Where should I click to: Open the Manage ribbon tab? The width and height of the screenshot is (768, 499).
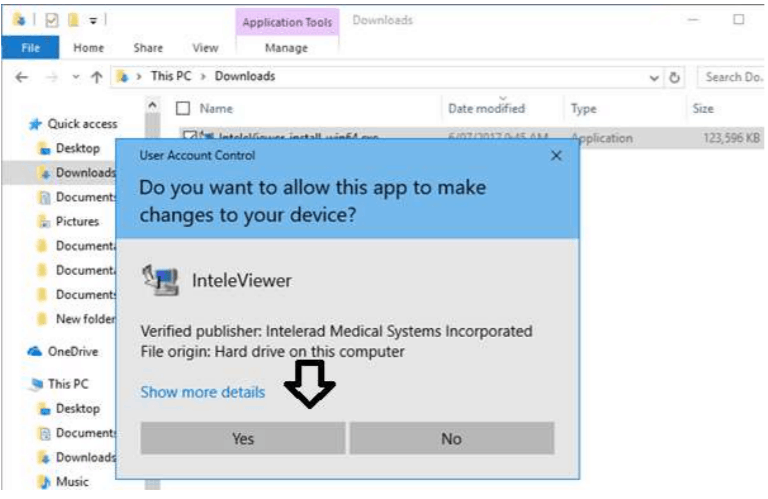(x=287, y=48)
